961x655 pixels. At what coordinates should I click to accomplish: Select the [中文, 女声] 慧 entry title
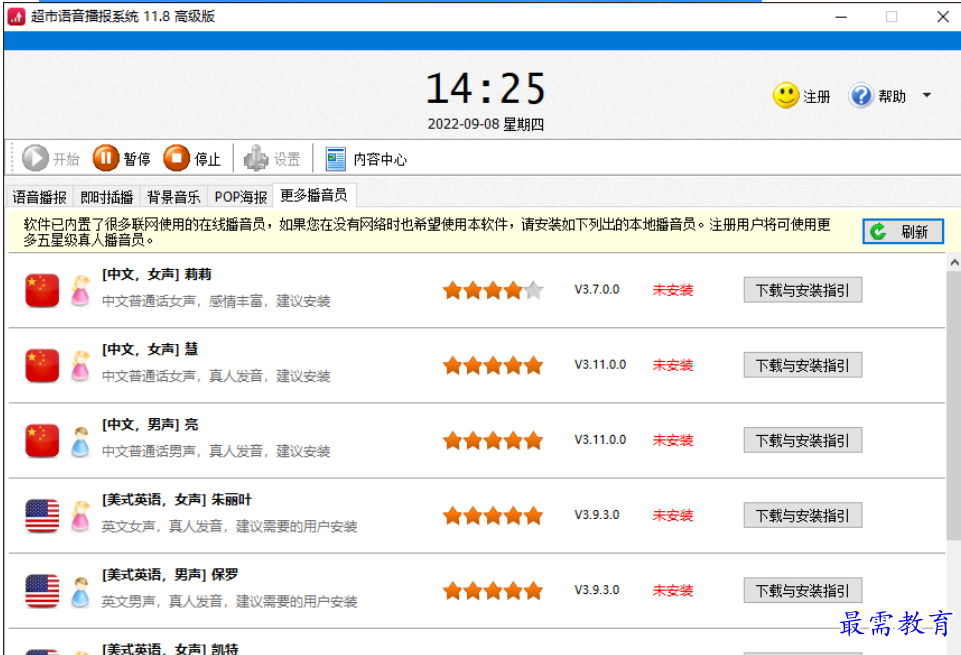coord(150,349)
